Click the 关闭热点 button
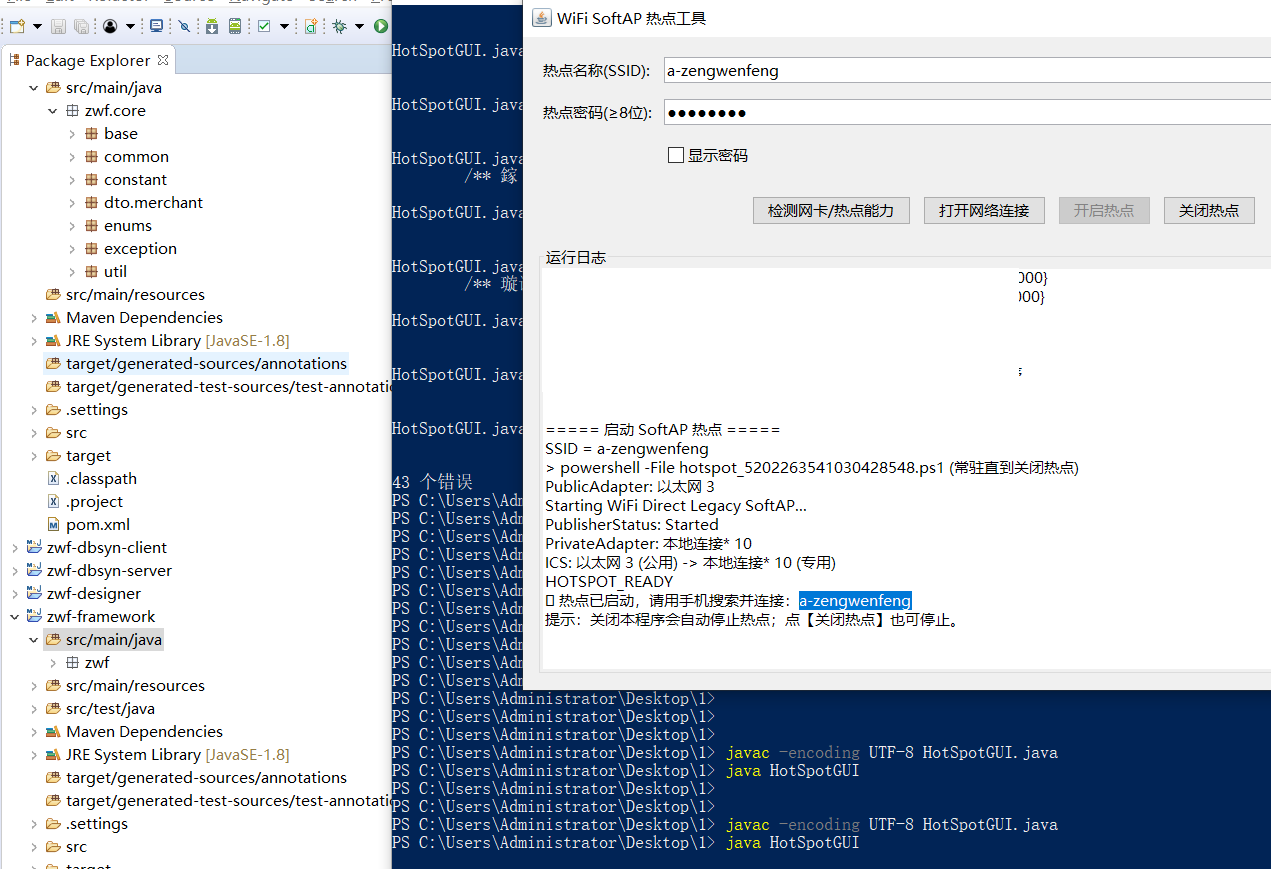Screen dimensions: 1271x869 [x=1209, y=210]
